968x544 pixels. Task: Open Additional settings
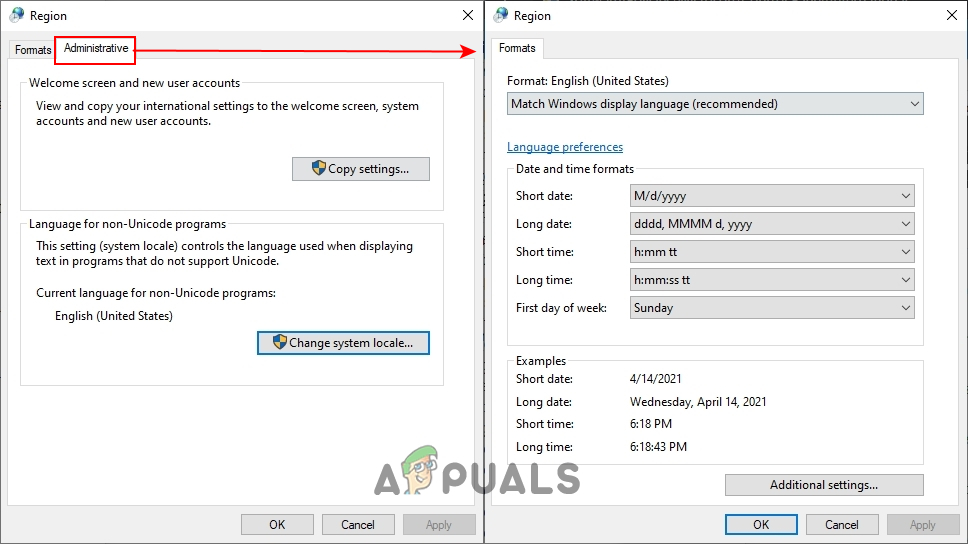[x=824, y=485]
